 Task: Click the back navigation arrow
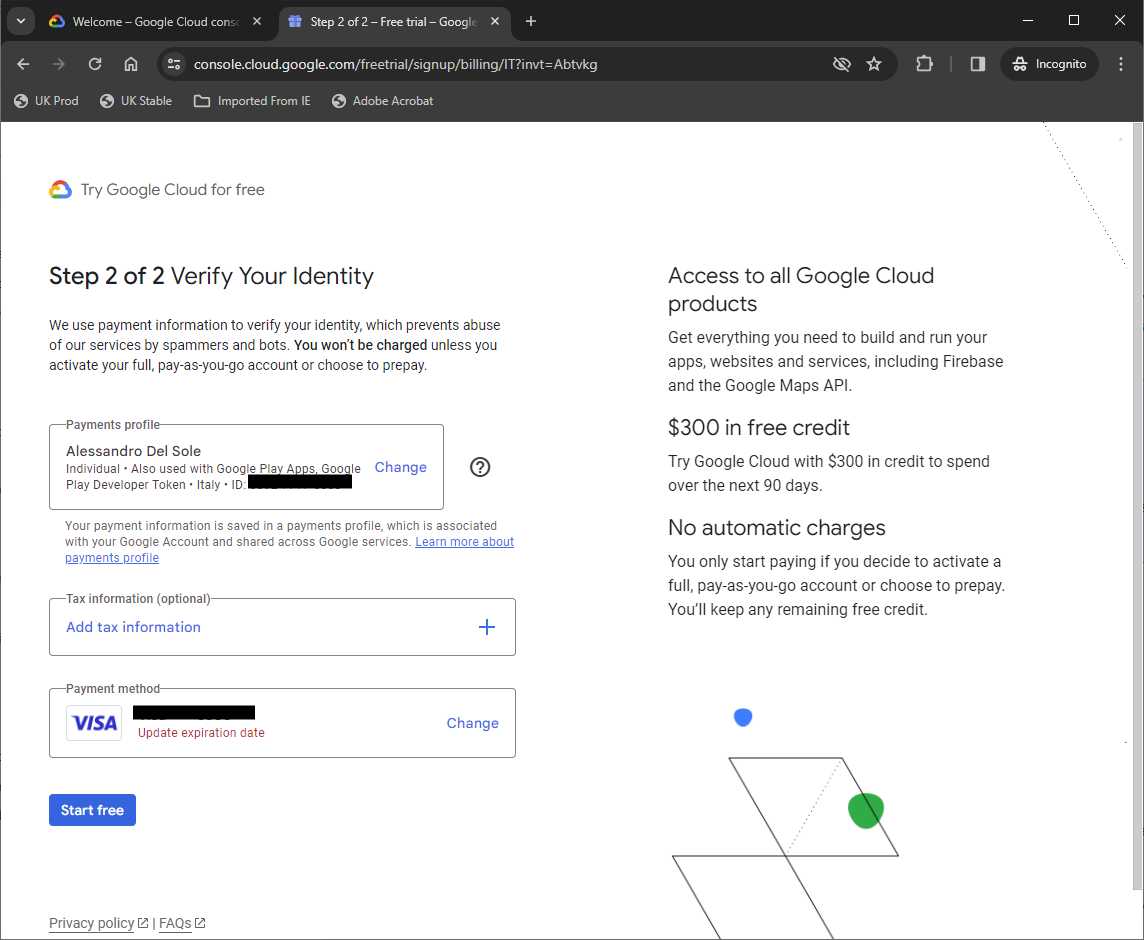(x=22, y=63)
